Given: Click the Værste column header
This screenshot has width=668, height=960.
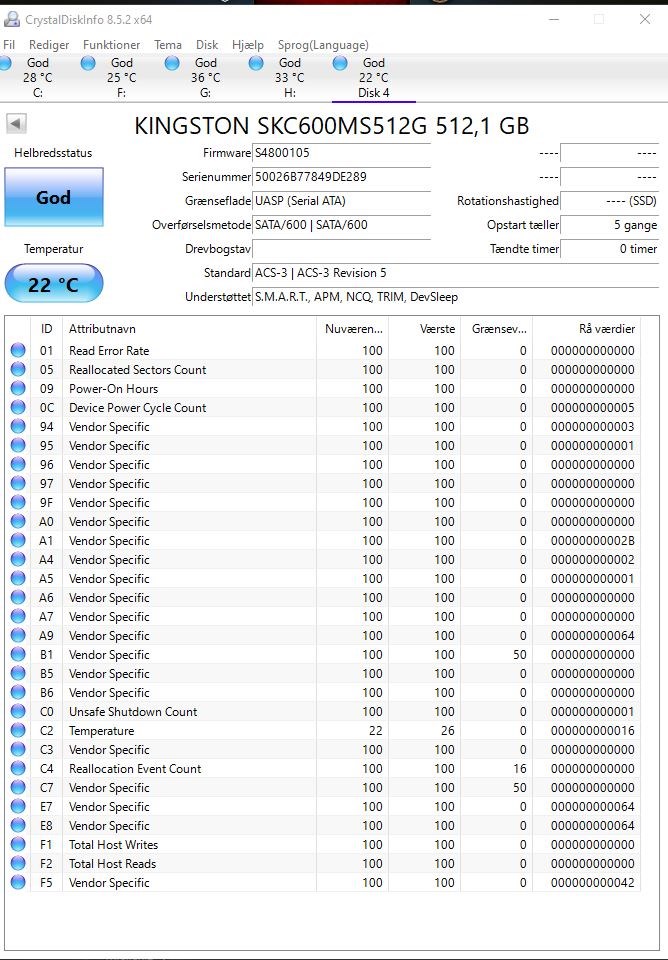Looking at the screenshot, I should click(x=424, y=329).
